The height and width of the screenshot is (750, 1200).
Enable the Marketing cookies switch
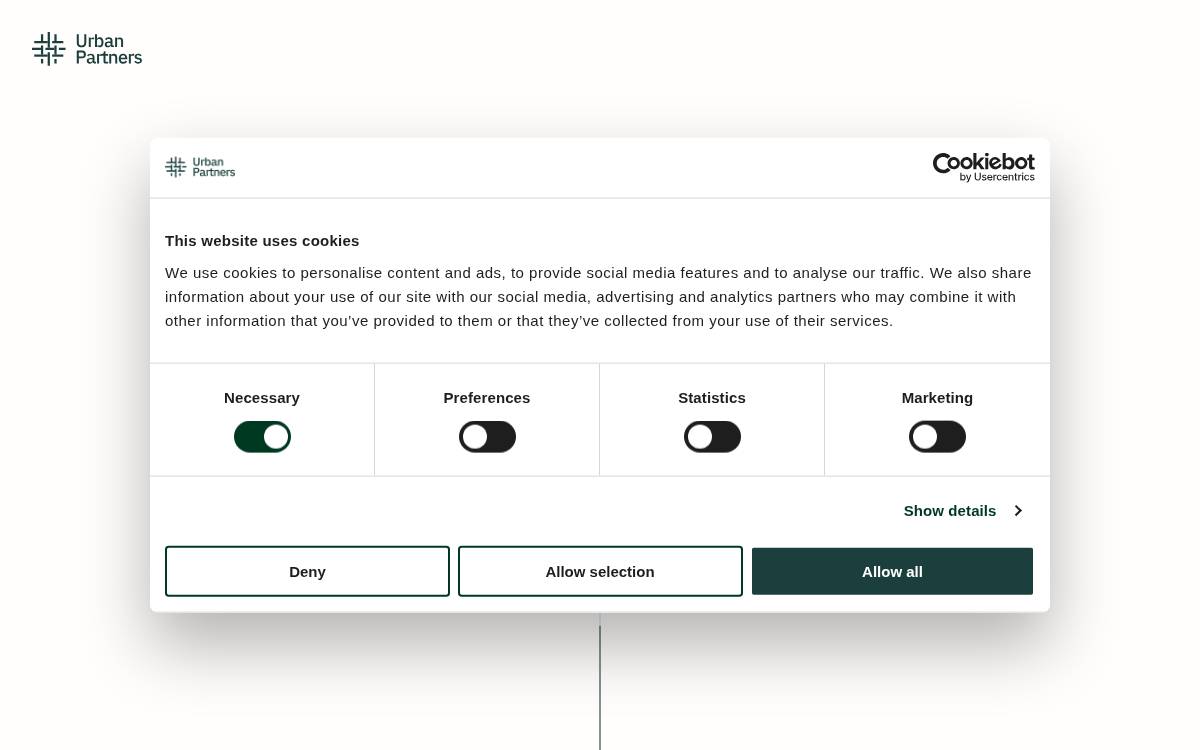coord(937,437)
